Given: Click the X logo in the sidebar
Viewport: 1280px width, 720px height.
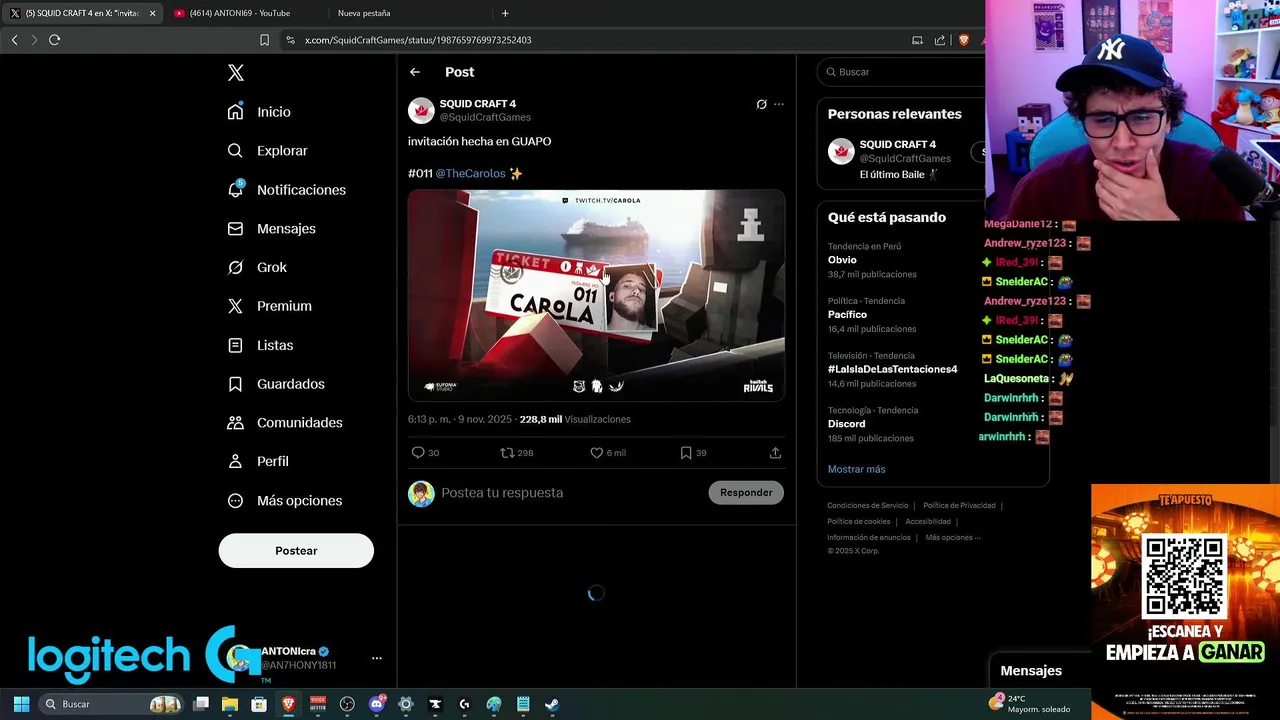Looking at the screenshot, I should coord(235,73).
